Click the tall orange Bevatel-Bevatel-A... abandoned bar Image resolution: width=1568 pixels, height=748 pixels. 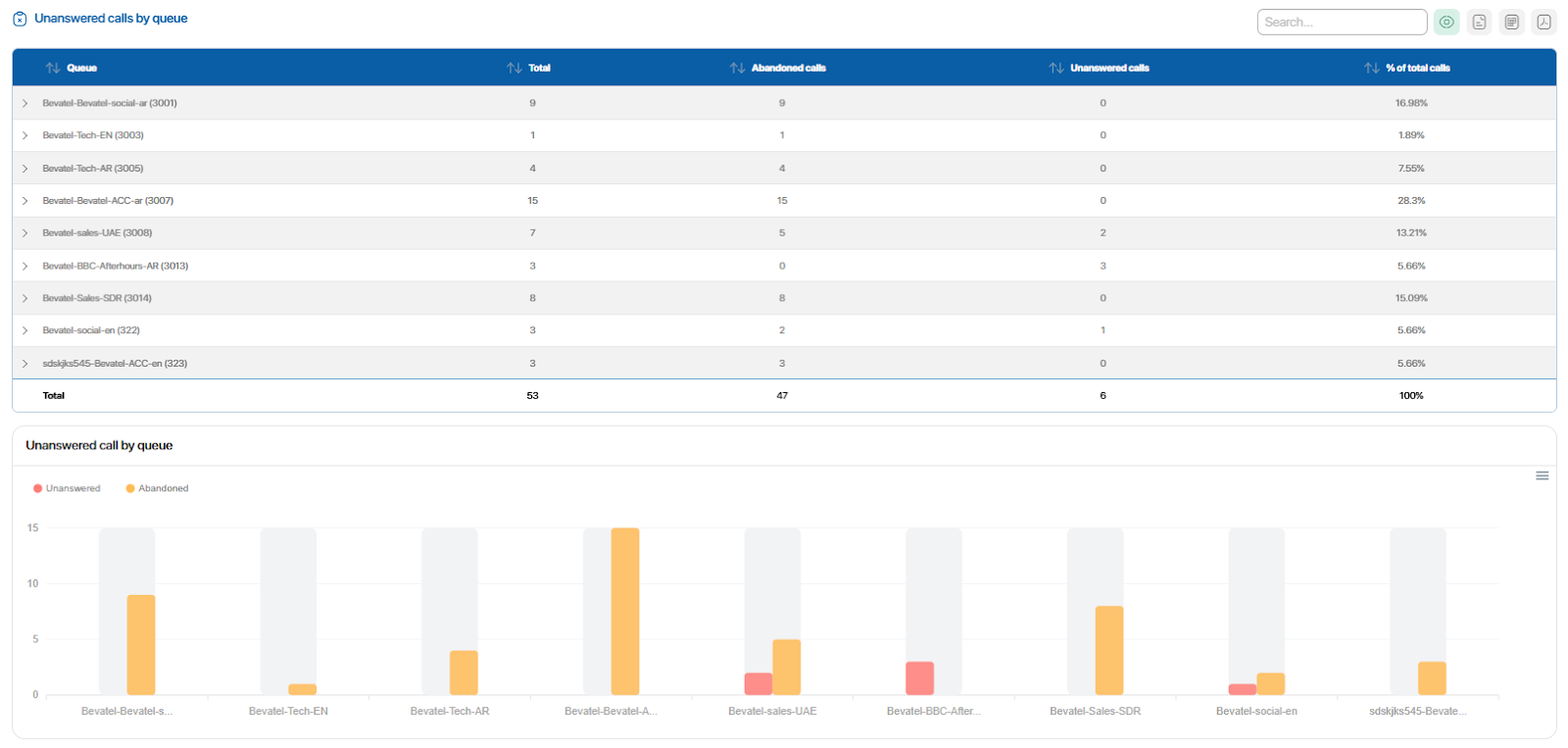coord(625,611)
